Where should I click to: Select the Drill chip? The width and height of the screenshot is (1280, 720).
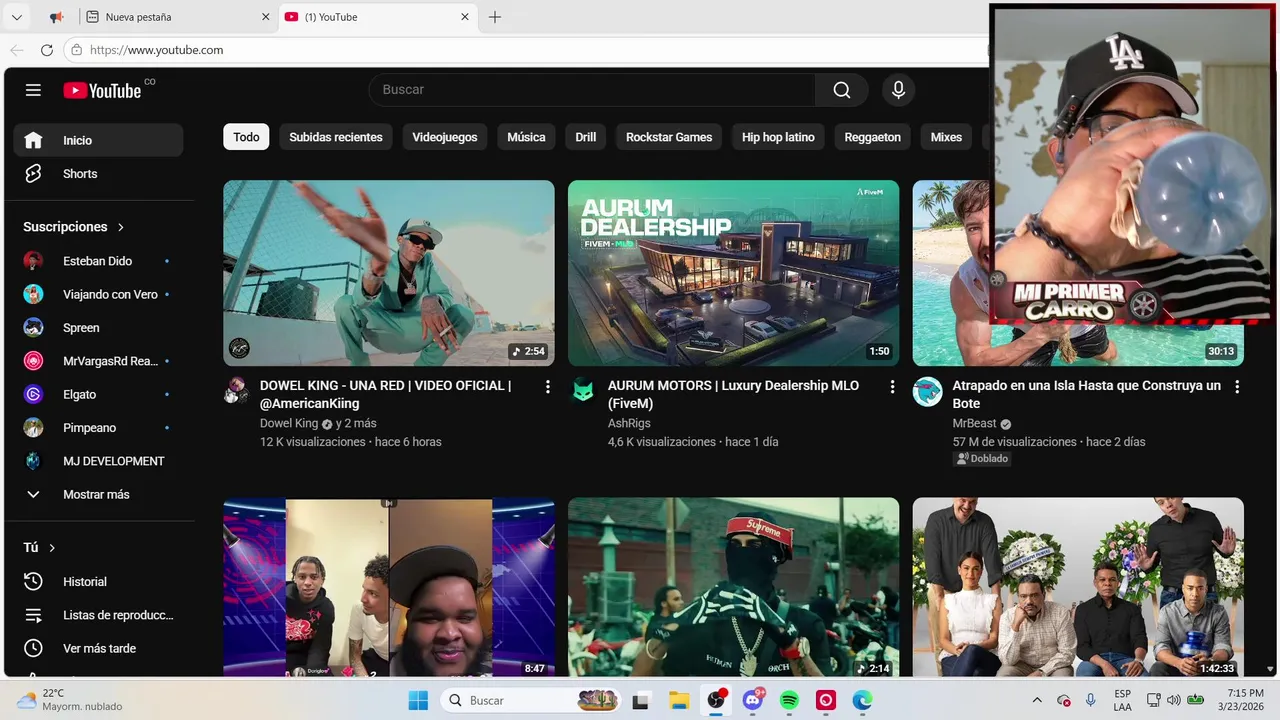[586, 137]
